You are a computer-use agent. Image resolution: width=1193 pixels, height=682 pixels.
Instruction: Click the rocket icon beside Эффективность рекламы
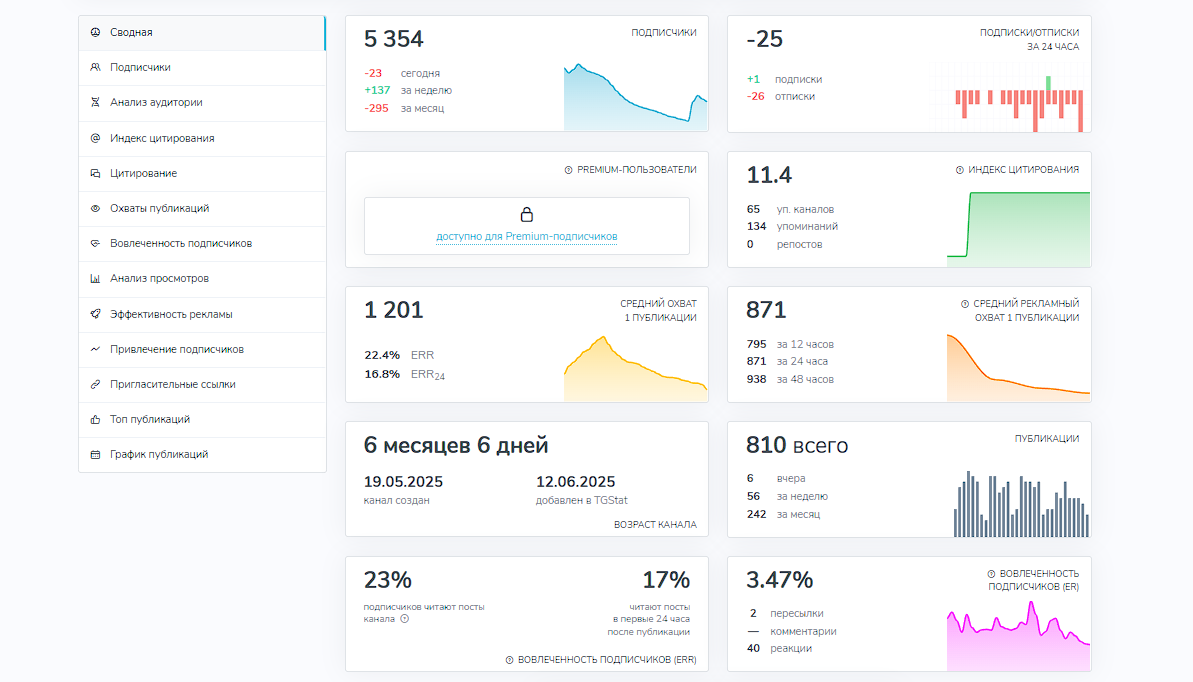[95, 314]
